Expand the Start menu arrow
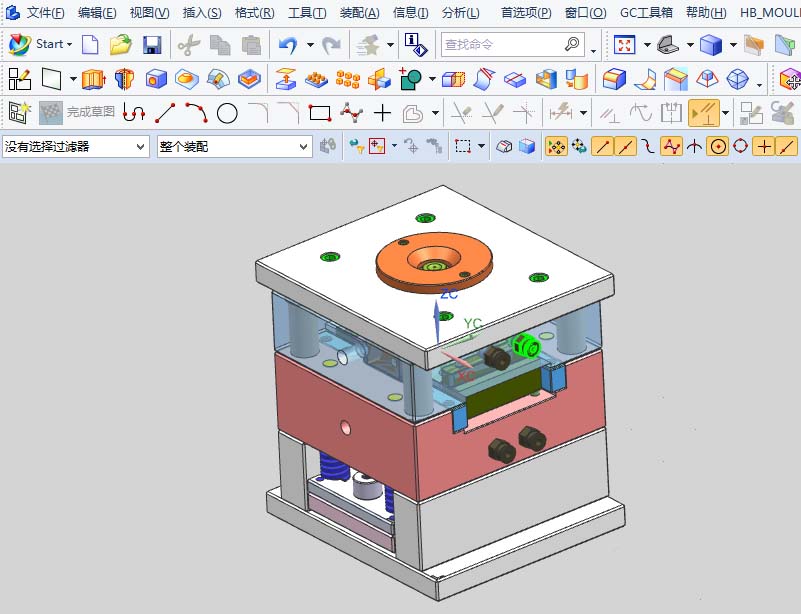This screenshot has height=614, width=801. [x=67, y=45]
